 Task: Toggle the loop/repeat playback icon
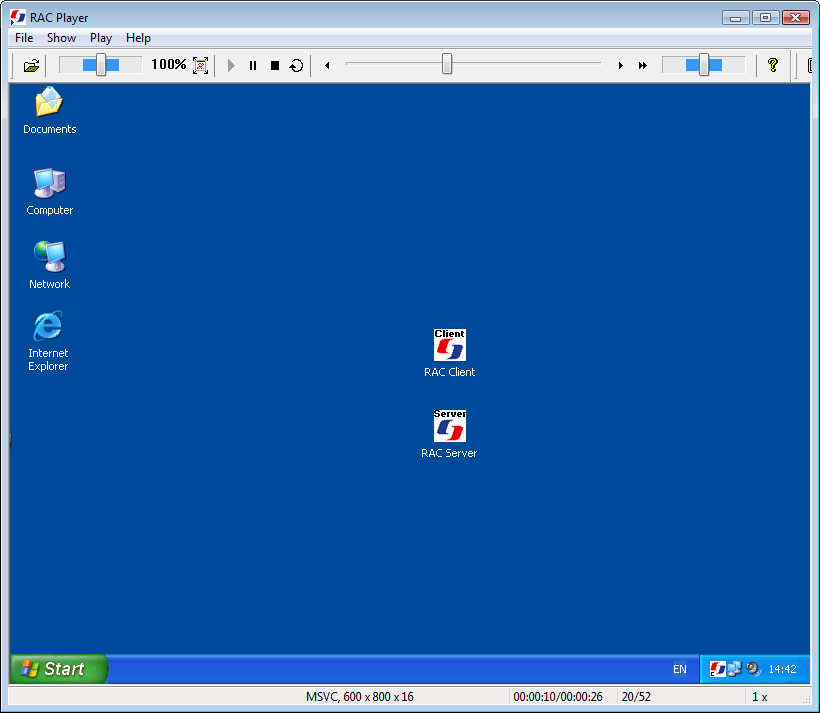coord(296,65)
